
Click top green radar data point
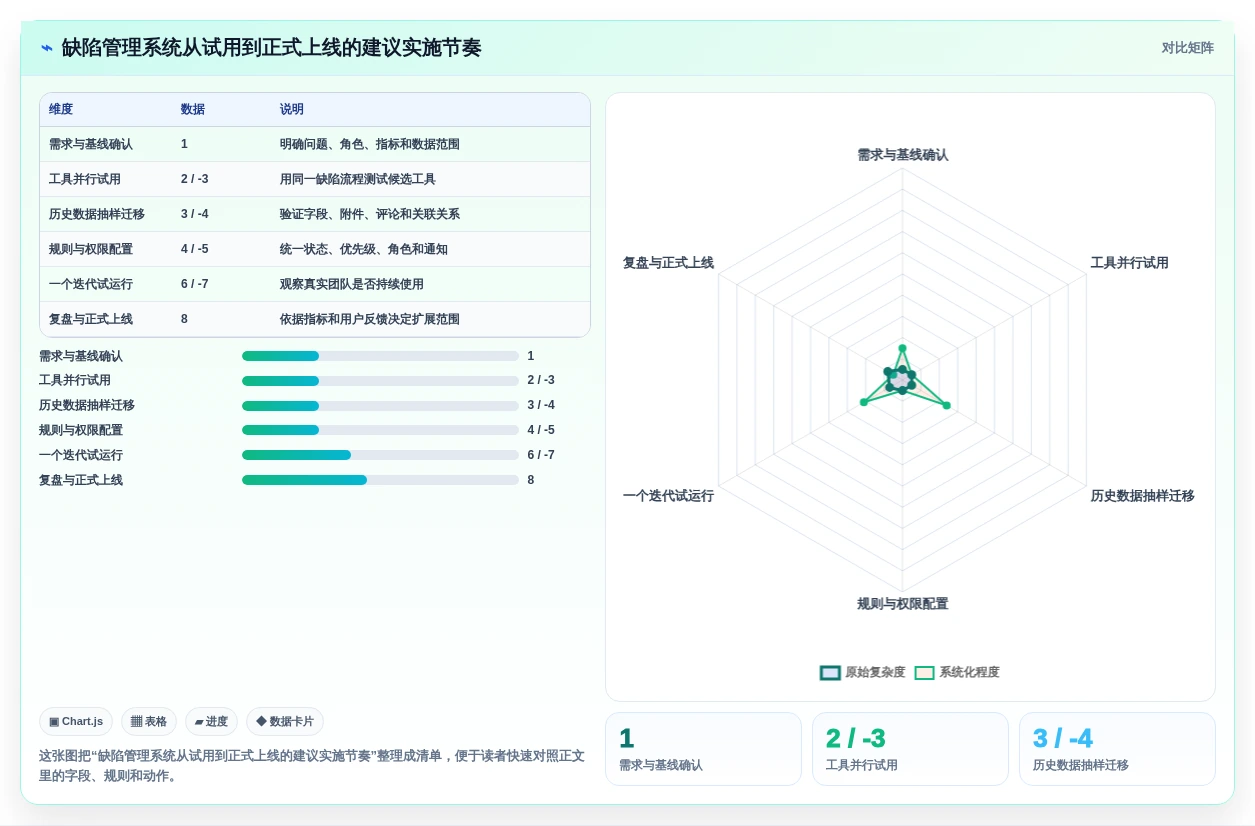click(x=902, y=349)
